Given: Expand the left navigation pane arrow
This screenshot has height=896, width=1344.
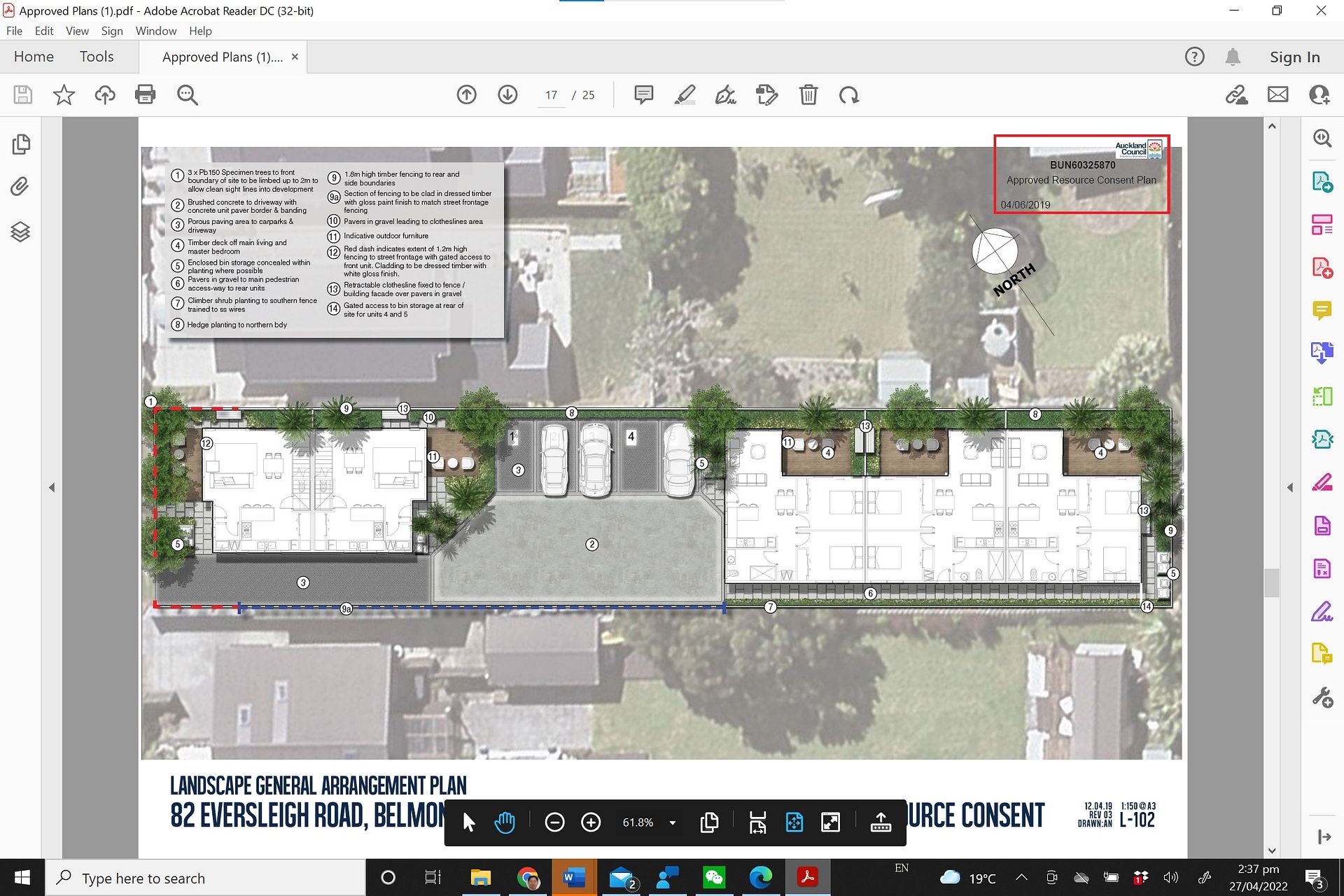Looking at the screenshot, I should pos(52,487).
